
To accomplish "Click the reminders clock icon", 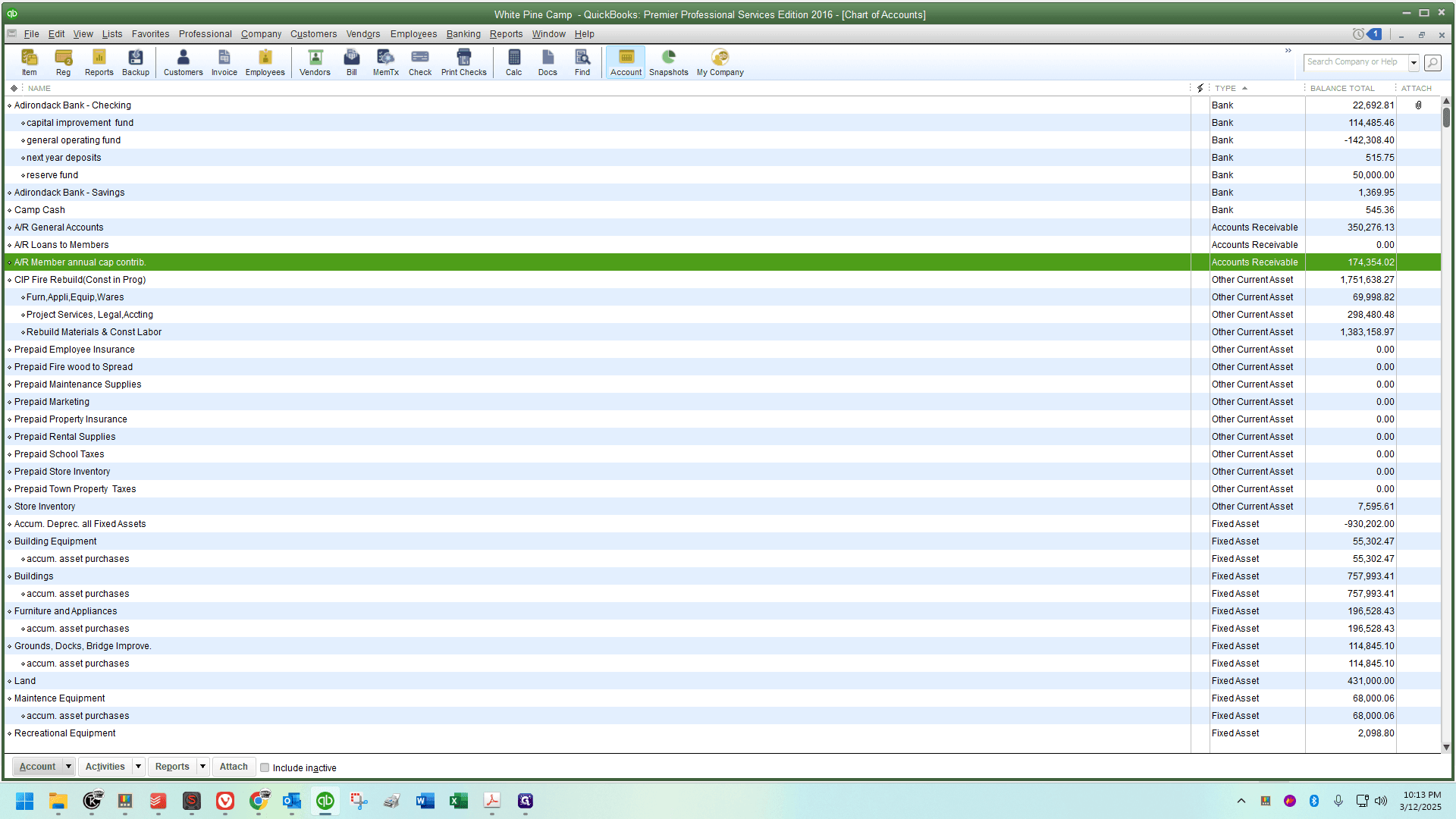I will 1358,34.
